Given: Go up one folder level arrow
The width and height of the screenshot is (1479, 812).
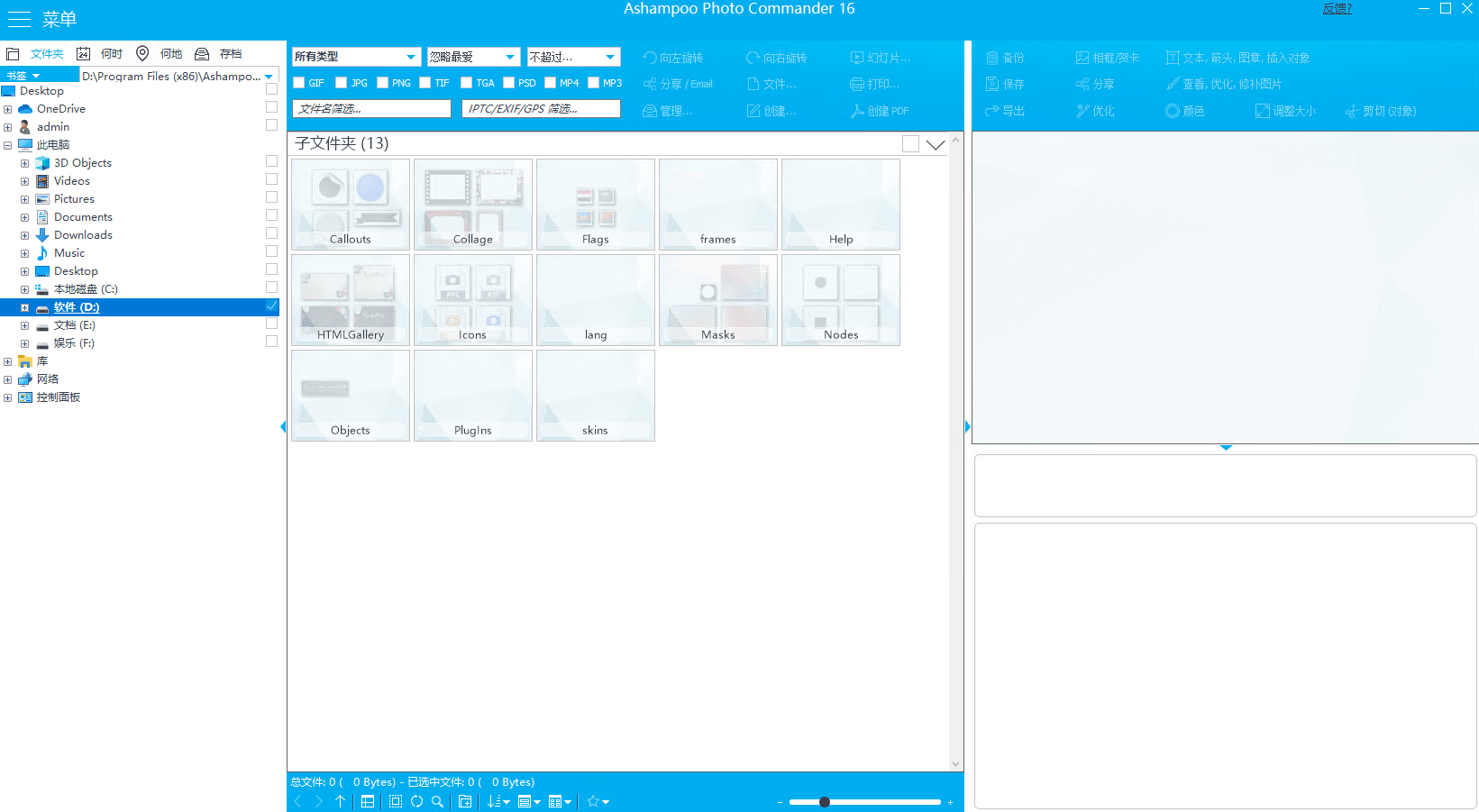Looking at the screenshot, I should pyautogui.click(x=340, y=801).
